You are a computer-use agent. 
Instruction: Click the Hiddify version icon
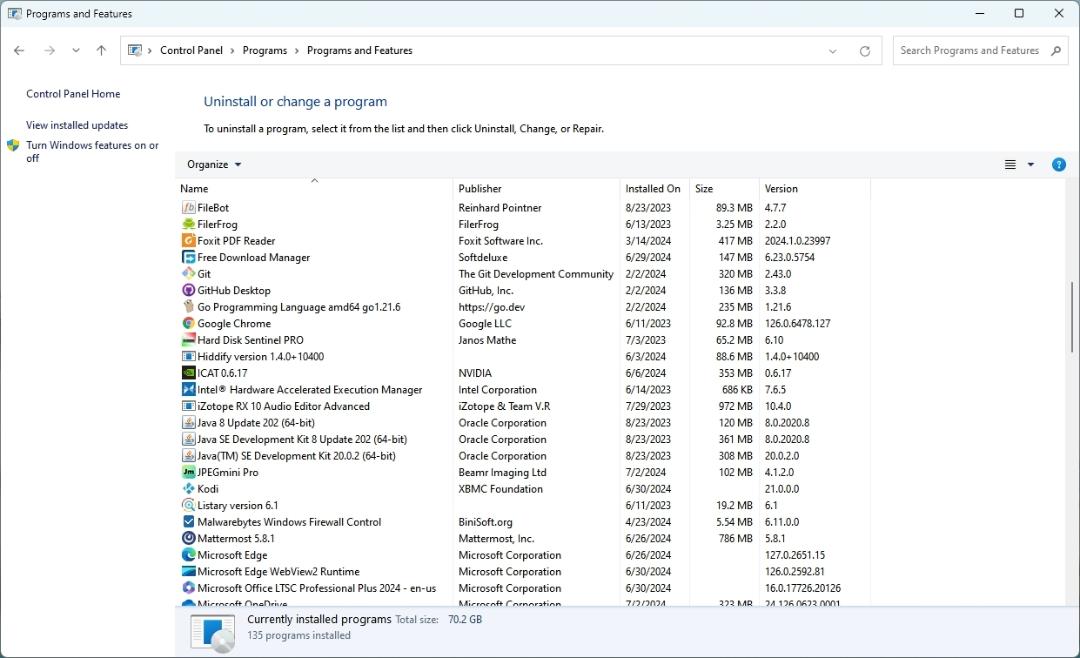[188, 356]
